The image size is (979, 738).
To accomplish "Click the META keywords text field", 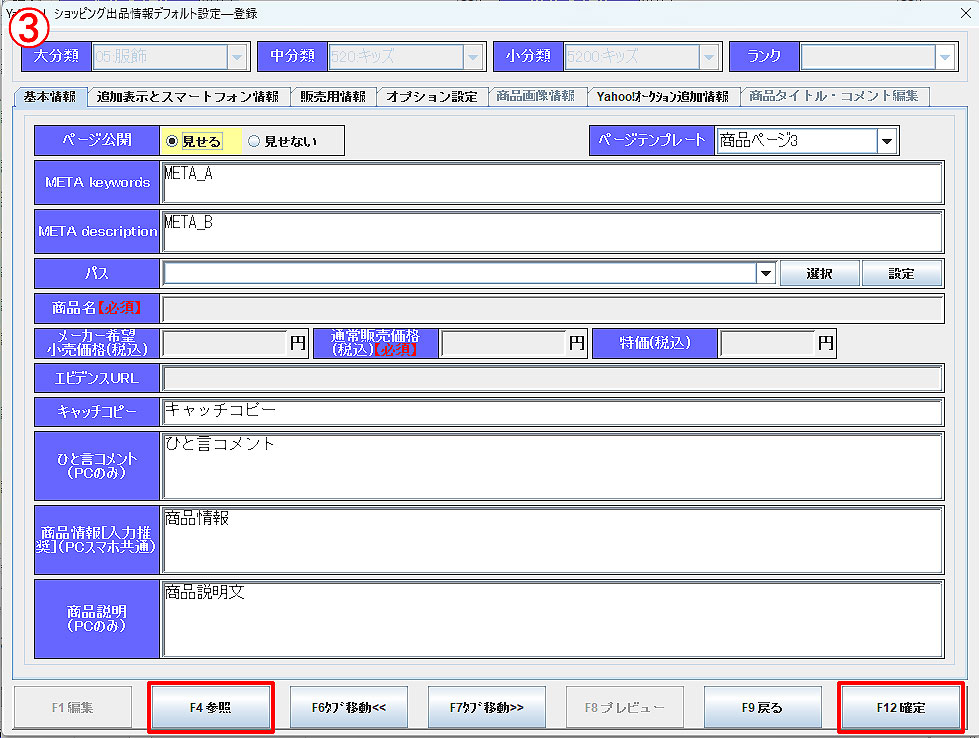I will [551, 183].
